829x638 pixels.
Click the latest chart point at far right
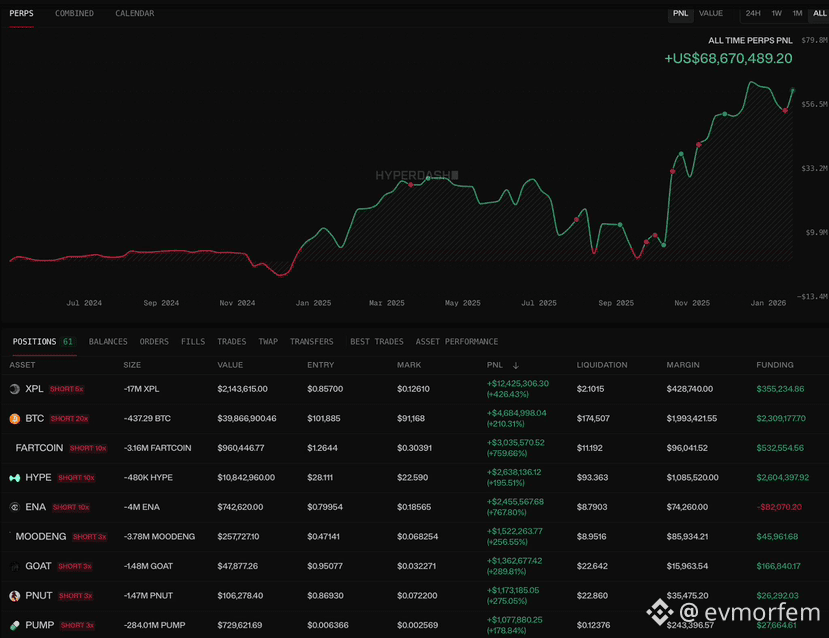pos(793,91)
